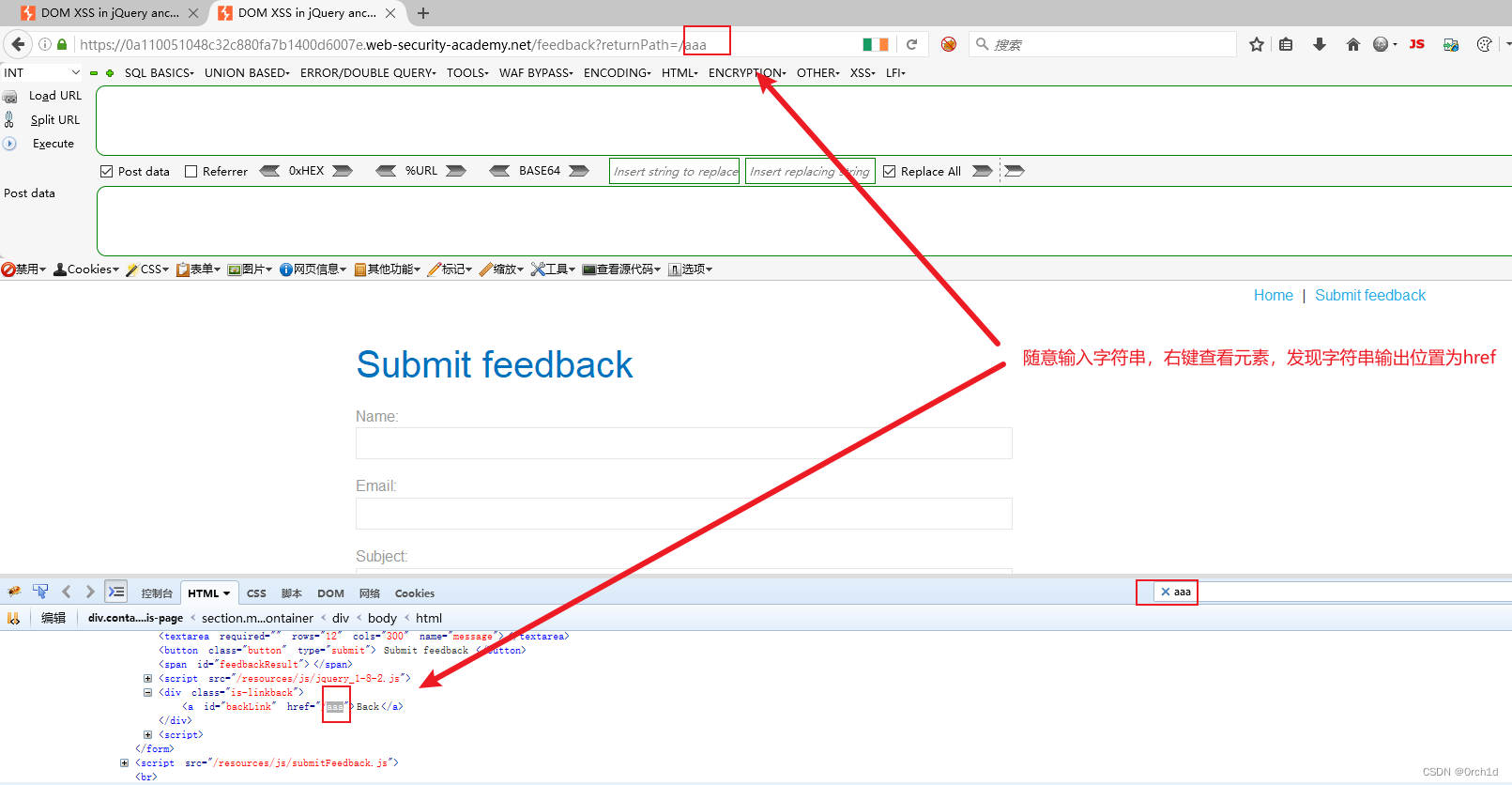Open a new browser tab
1512x785 pixels.
coord(423,13)
